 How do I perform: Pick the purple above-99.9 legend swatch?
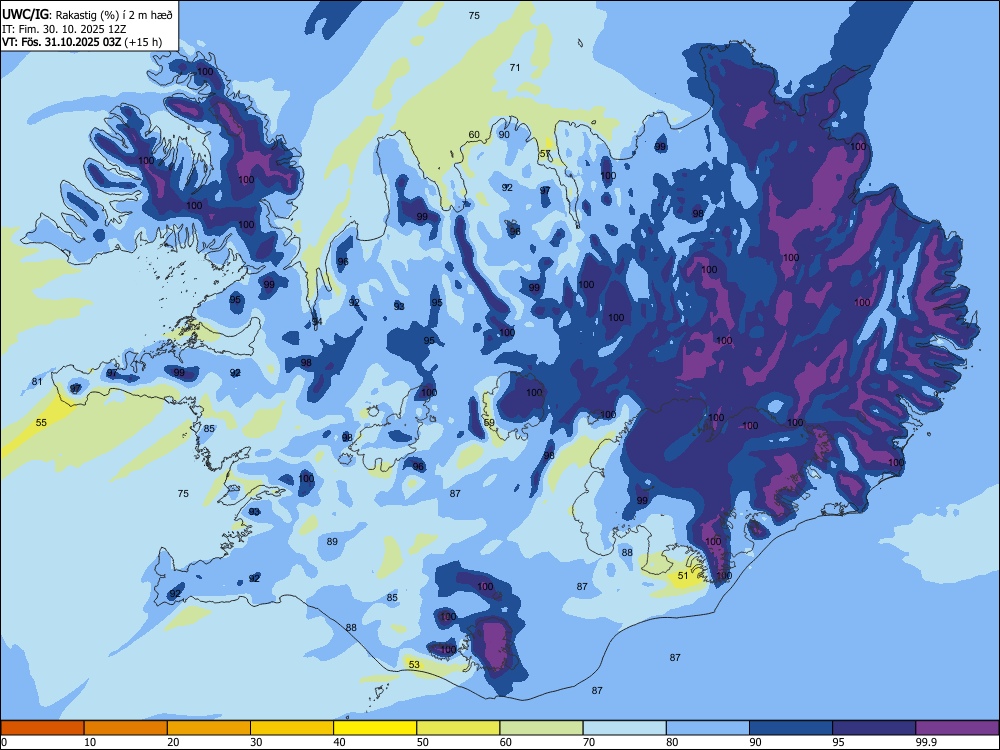pyautogui.click(x=957, y=728)
